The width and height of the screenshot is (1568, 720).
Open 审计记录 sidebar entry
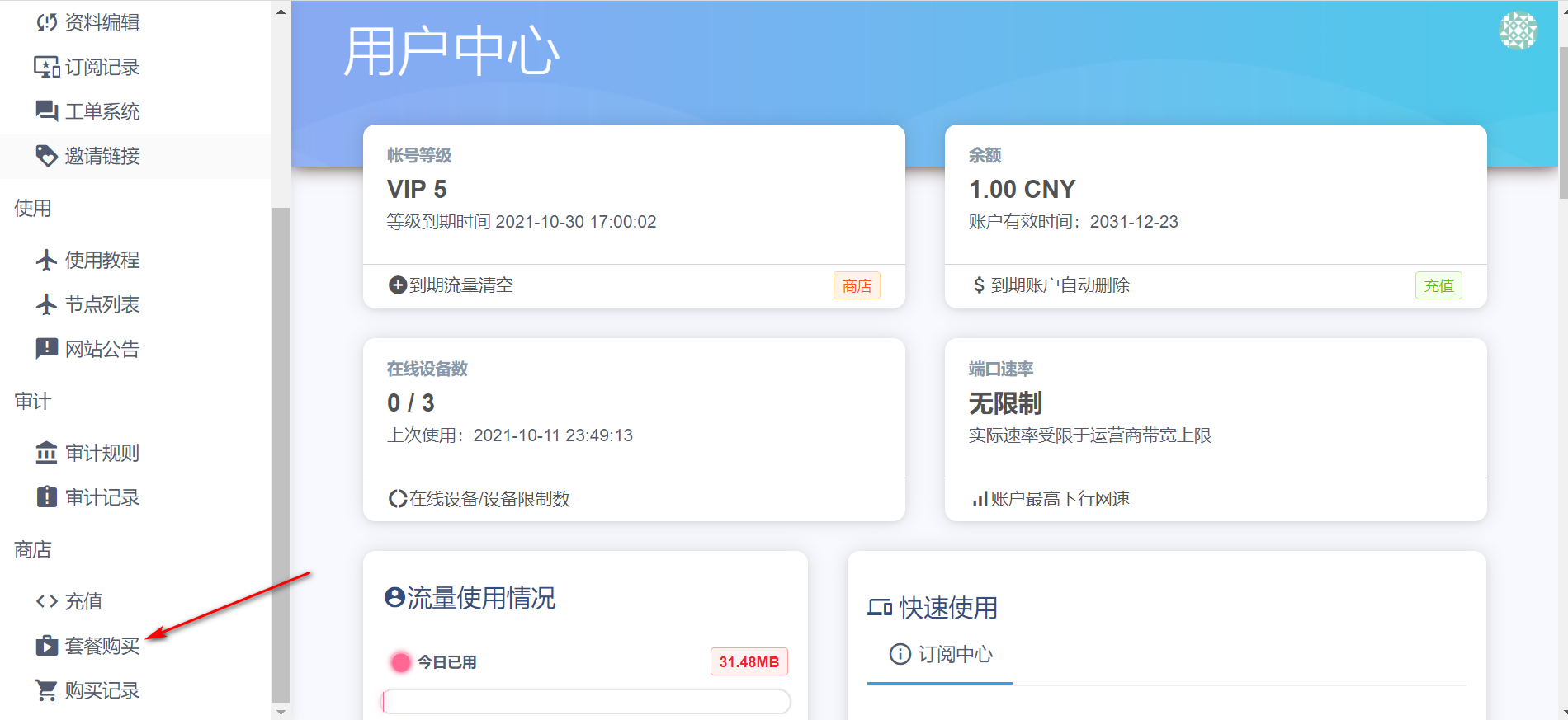point(102,497)
